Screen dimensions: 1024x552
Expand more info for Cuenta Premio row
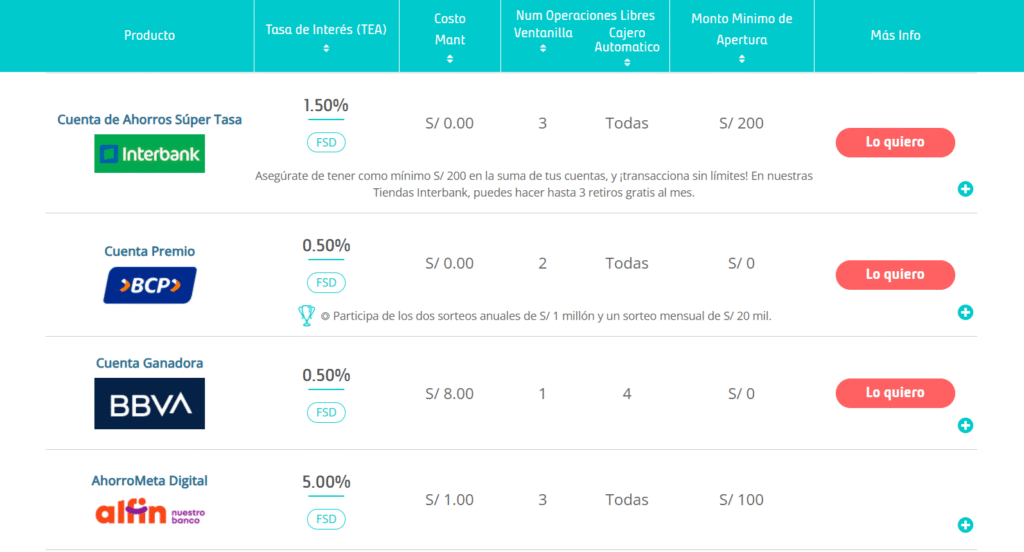point(965,312)
